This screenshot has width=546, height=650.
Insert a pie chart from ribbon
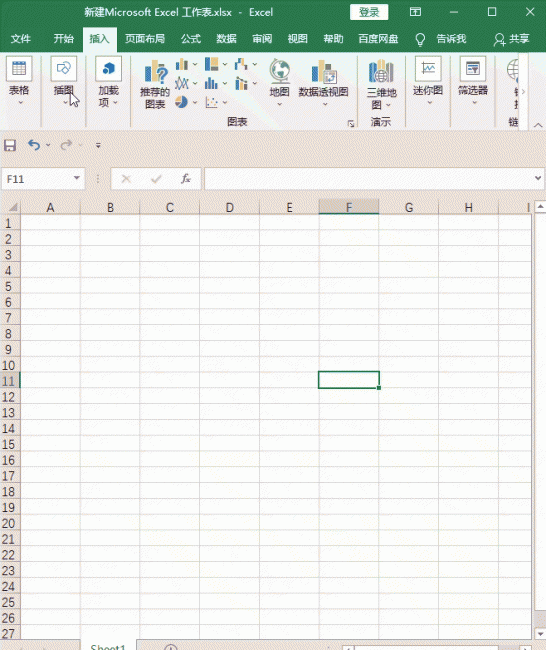181,102
